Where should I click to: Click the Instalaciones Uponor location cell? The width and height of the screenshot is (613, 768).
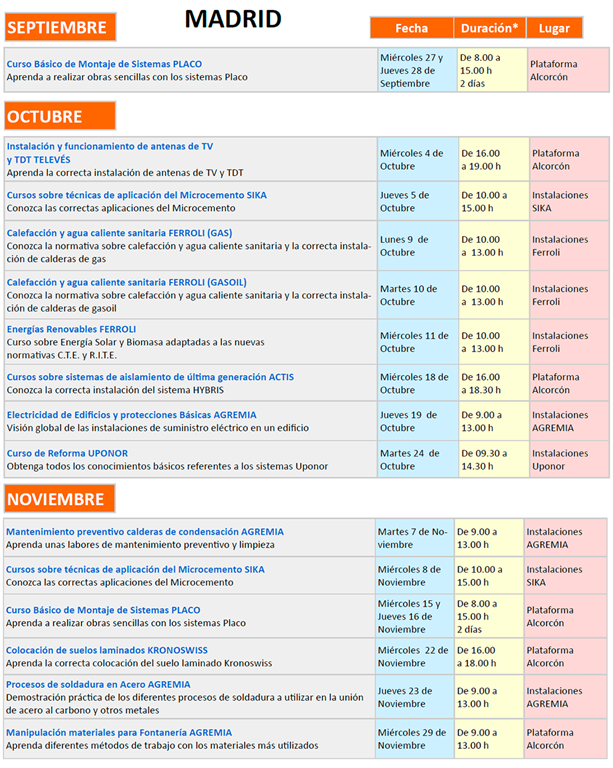pos(568,459)
